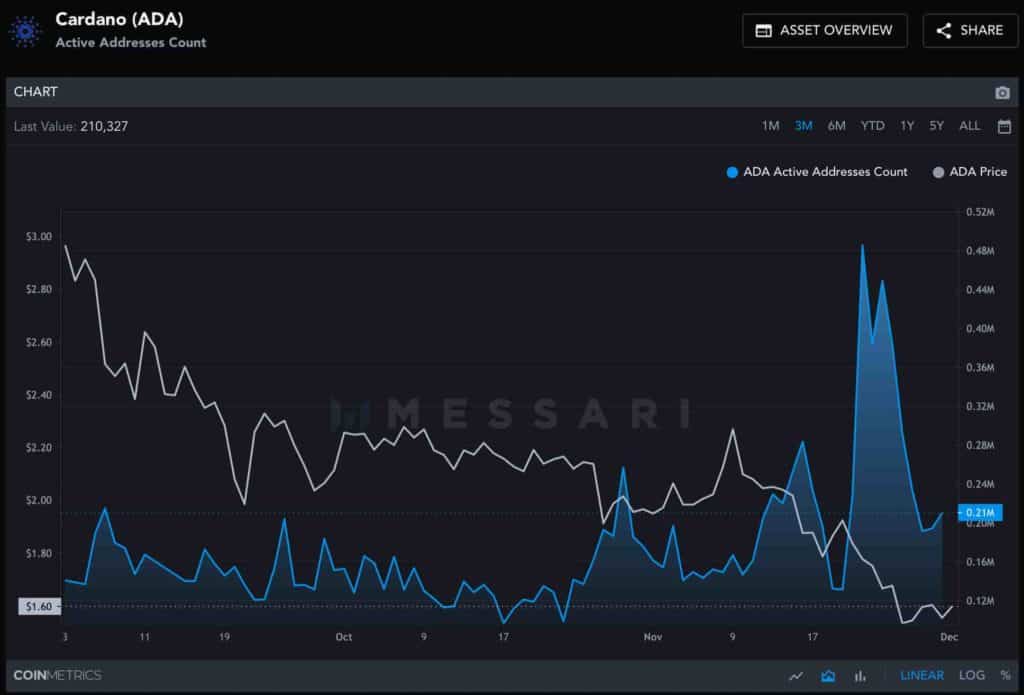Switch scale to percent mode
The image size is (1024, 695).
[x=1004, y=676]
